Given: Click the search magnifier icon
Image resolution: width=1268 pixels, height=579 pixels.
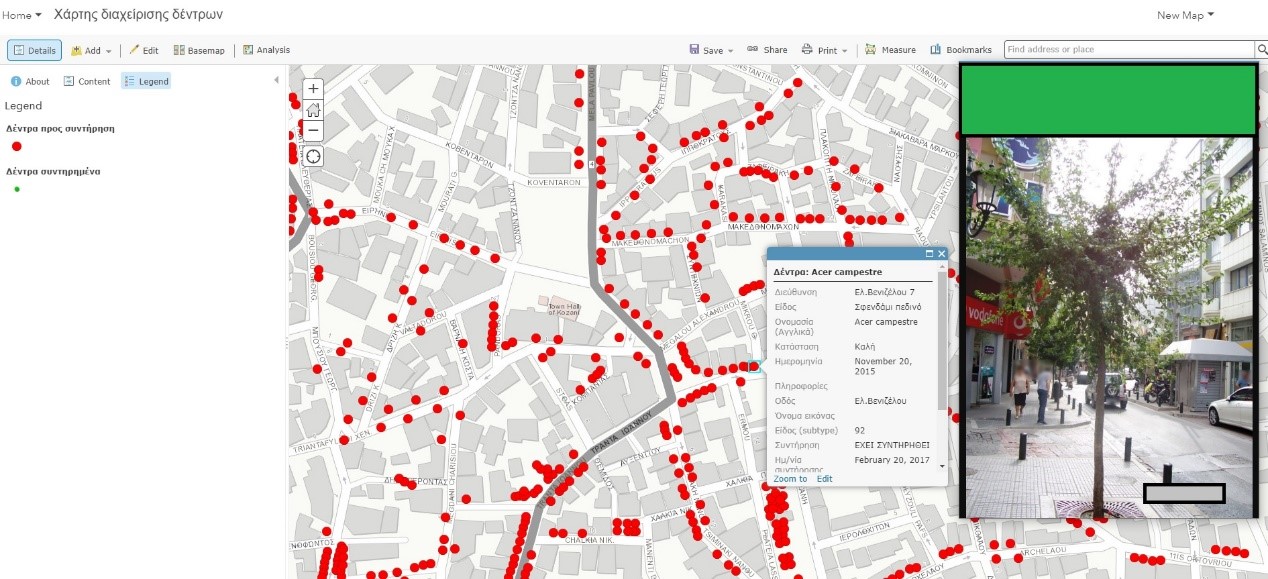Looking at the screenshot, I should [1261, 50].
